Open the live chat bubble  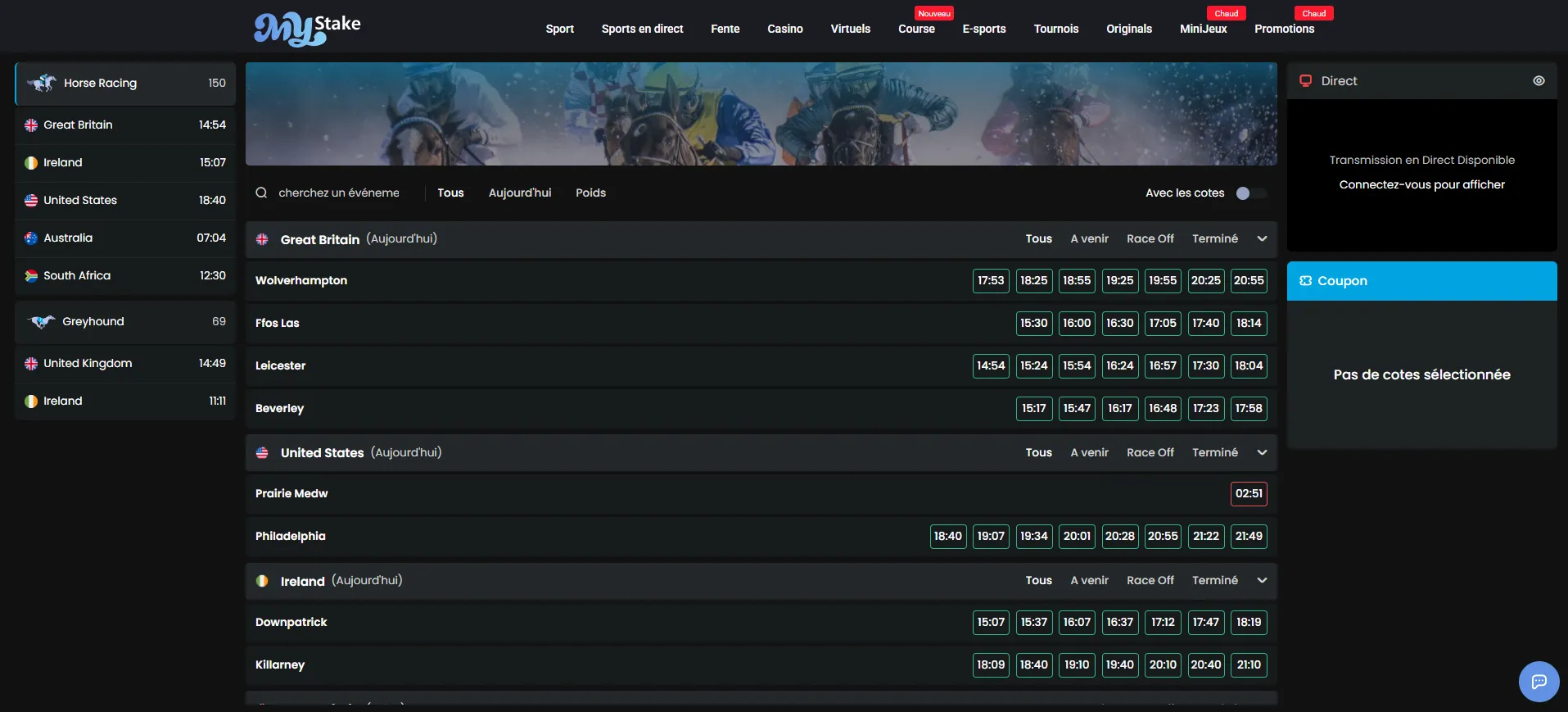[1539, 682]
